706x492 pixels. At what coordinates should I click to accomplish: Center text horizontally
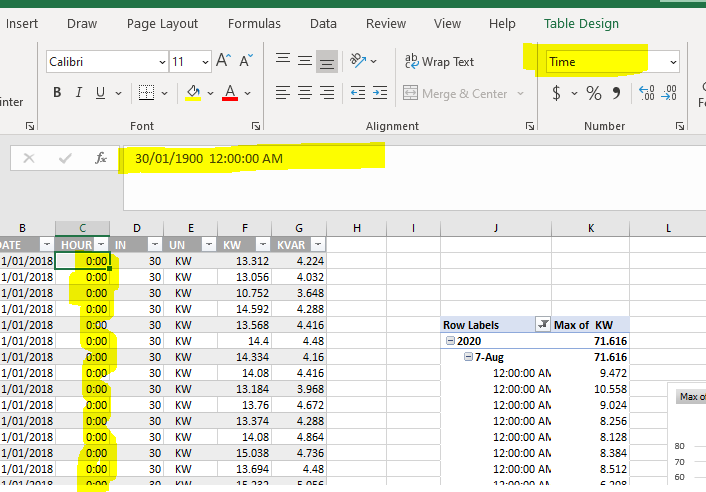tap(305, 93)
